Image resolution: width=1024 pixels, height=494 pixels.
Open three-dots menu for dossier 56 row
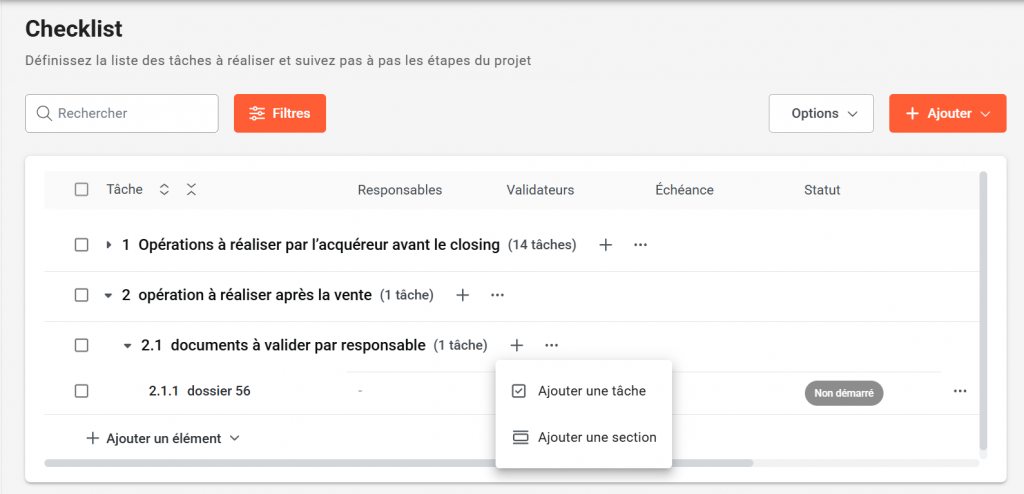click(x=960, y=391)
